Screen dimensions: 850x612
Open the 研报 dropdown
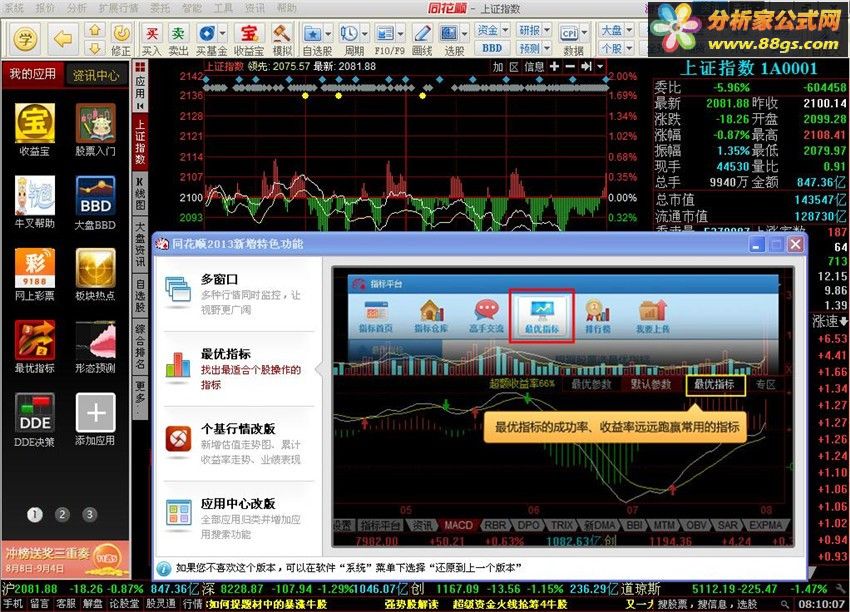pyautogui.click(x=534, y=30)
